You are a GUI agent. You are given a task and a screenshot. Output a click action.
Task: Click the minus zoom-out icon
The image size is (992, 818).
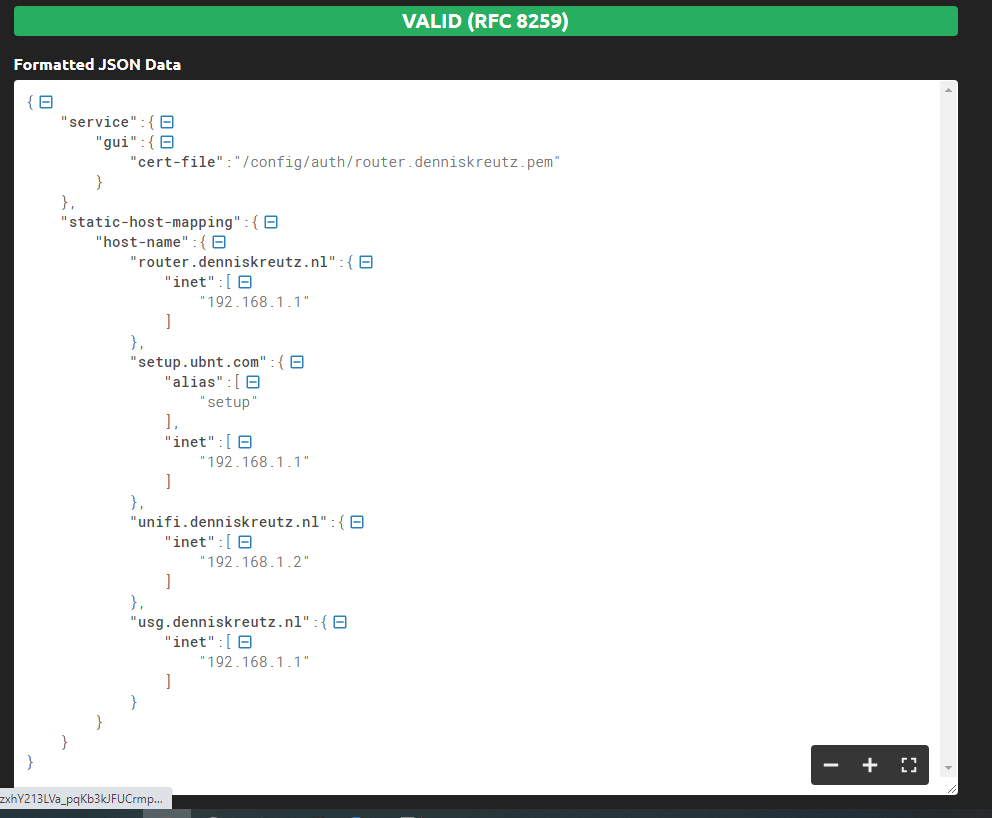pos(831,765)
